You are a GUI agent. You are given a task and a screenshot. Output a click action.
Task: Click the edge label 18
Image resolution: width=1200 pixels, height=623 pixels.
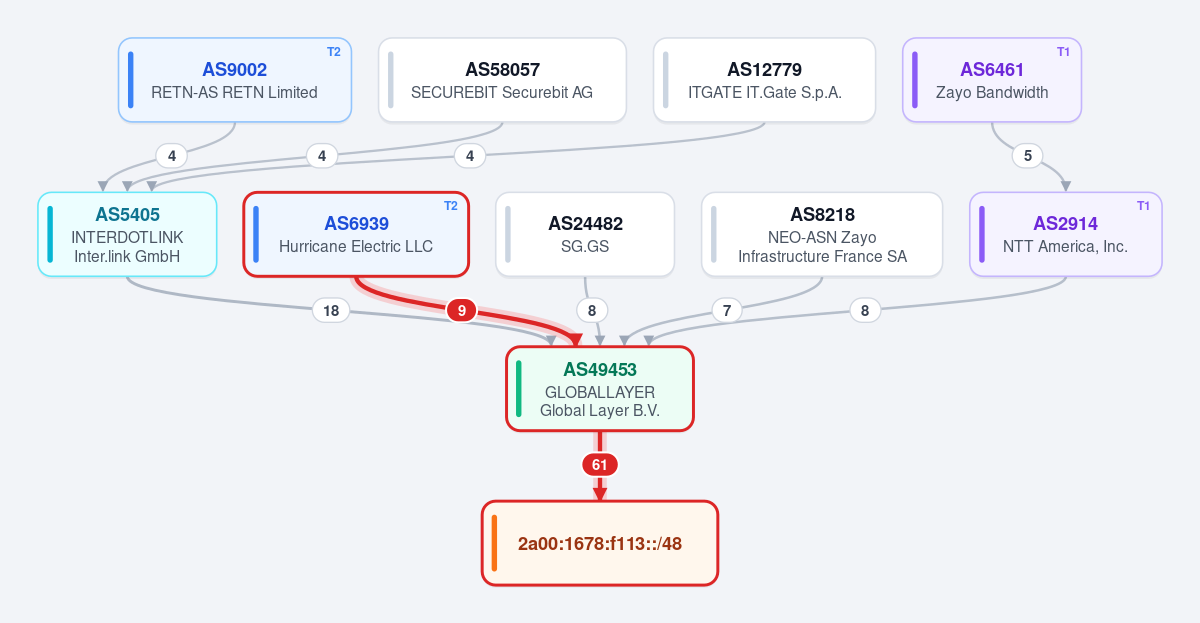pyautogui.click(x=331, y=311)
